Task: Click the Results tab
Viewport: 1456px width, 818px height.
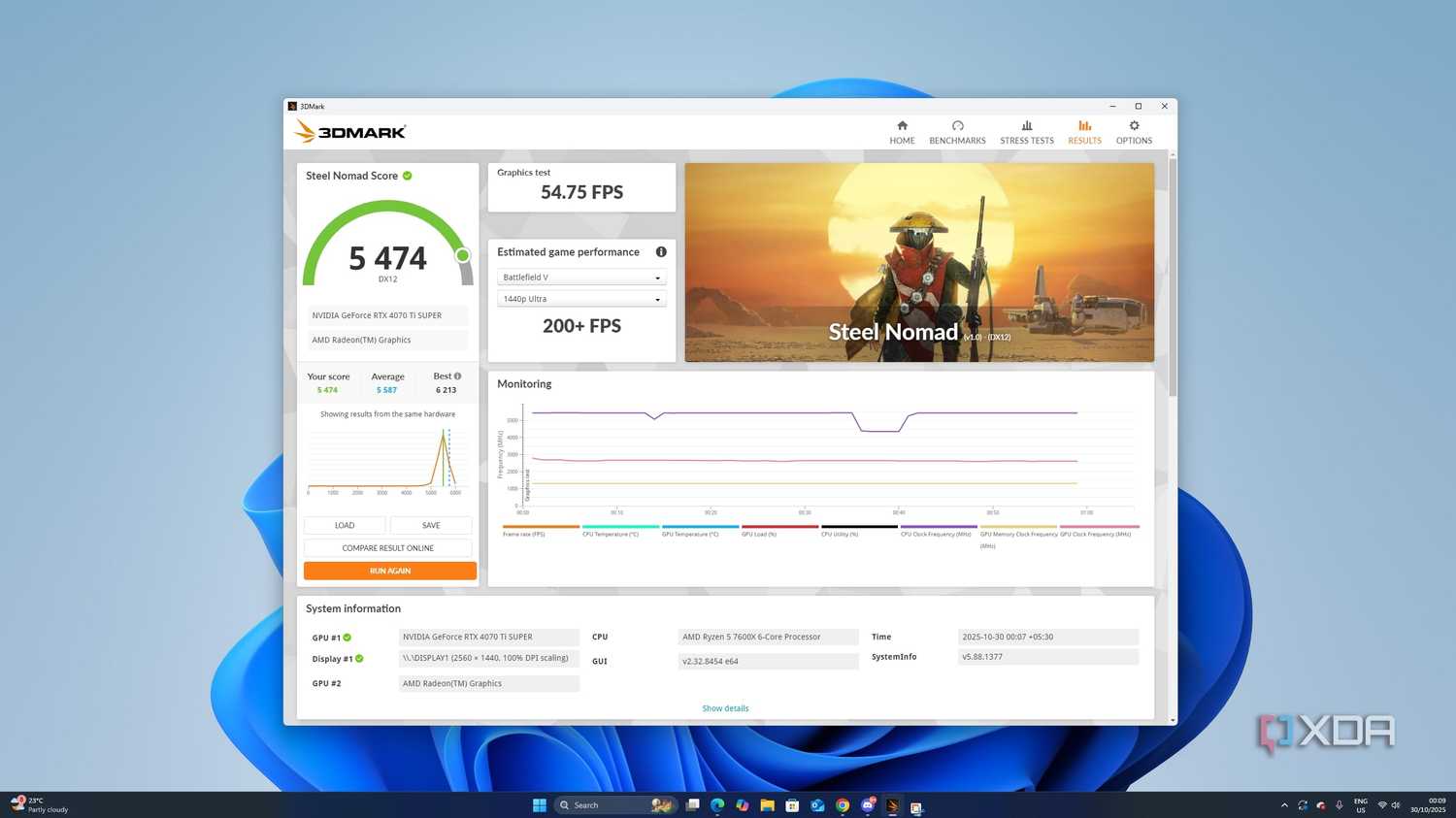Action: pyautogui.click(x=1084, y=132)
